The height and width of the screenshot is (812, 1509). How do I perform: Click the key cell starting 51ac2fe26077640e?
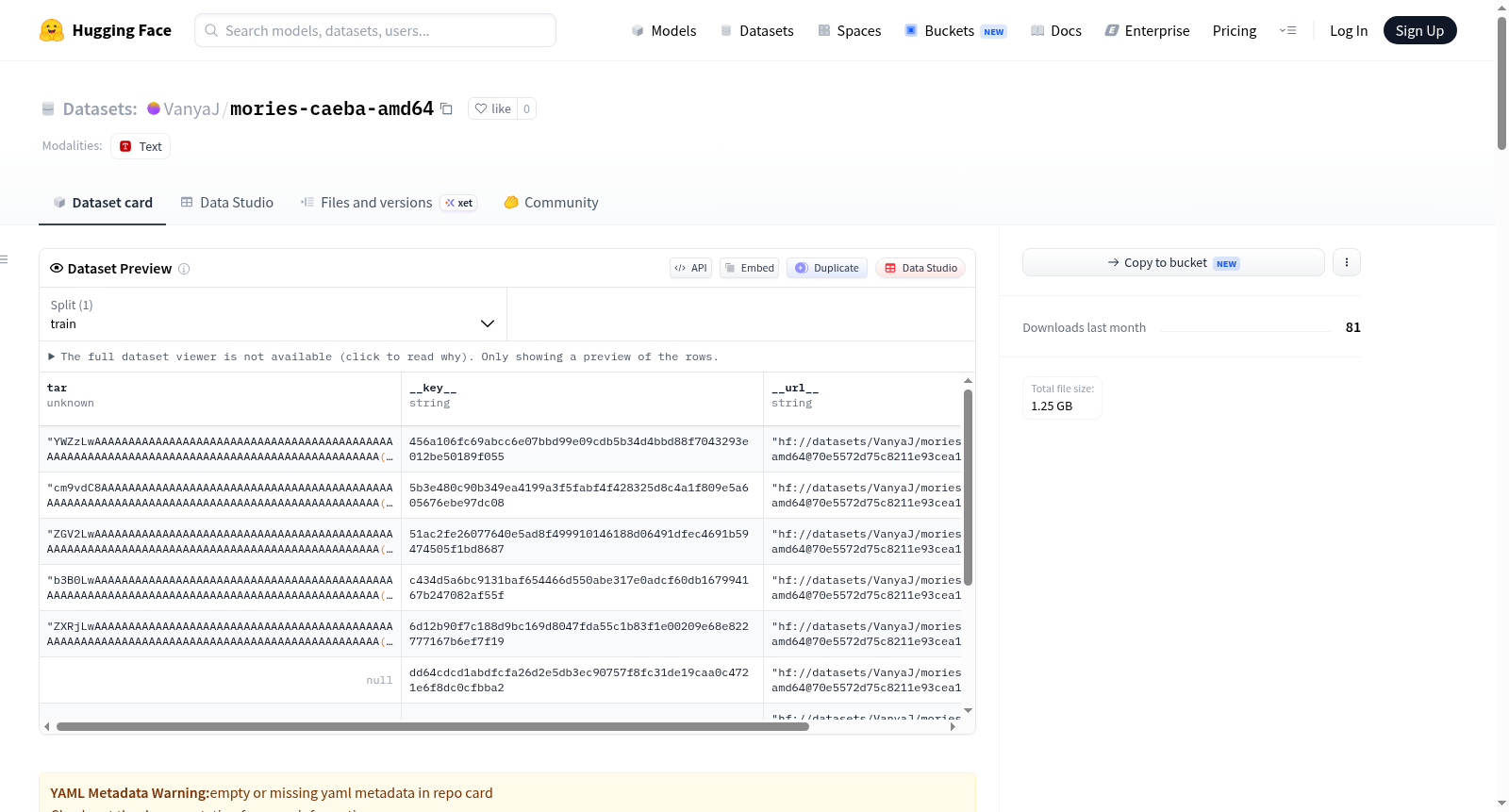click(582, 541)
